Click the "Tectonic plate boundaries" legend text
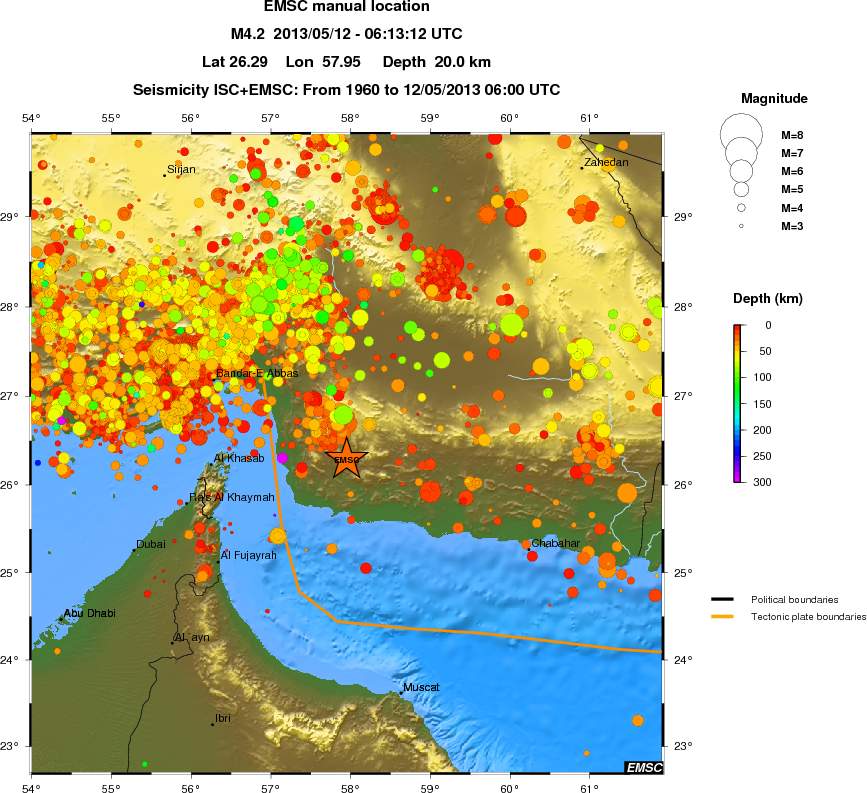 pyautogui.click(x=808, y=617)
